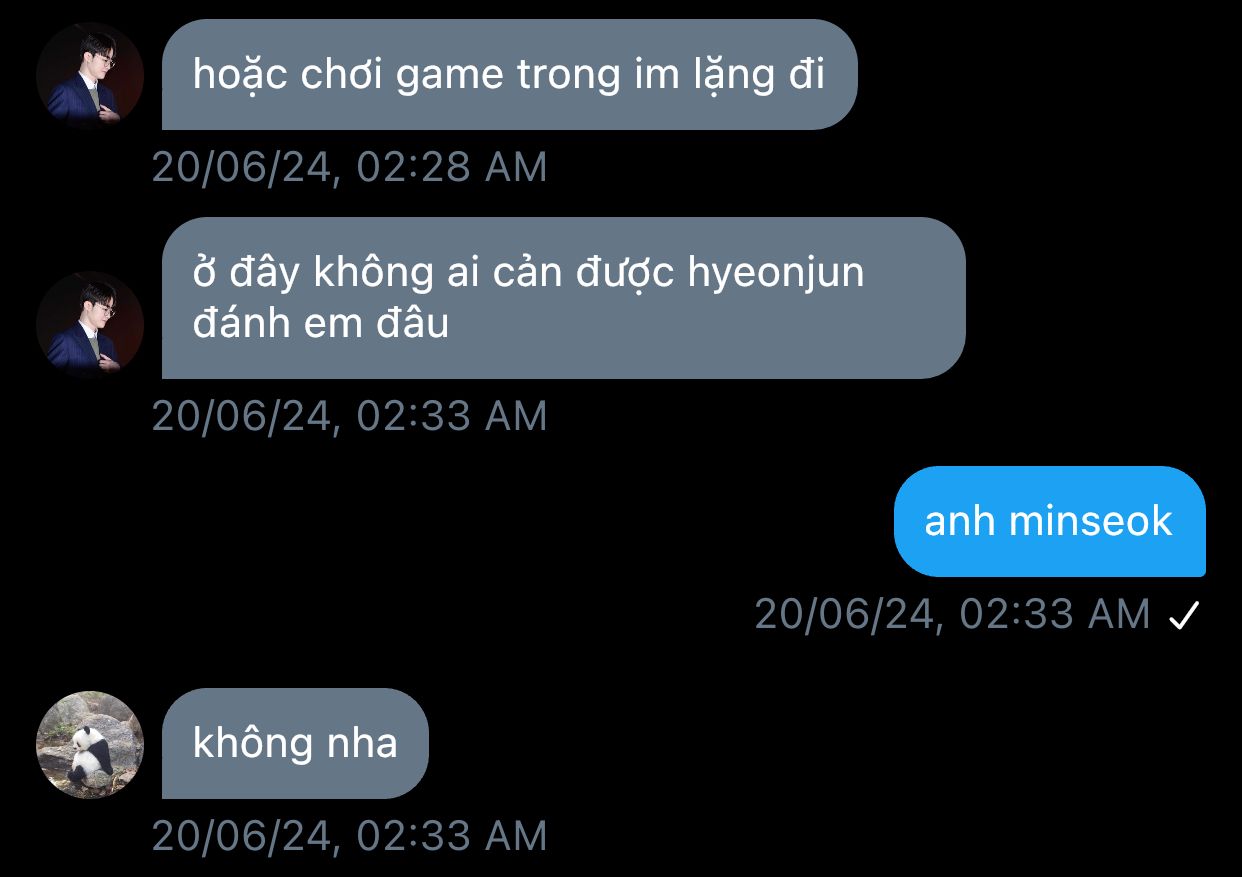Tap the blue 'anh minseok' message bubble
Screen dimensions: 1242x877
coord(1049,521)
